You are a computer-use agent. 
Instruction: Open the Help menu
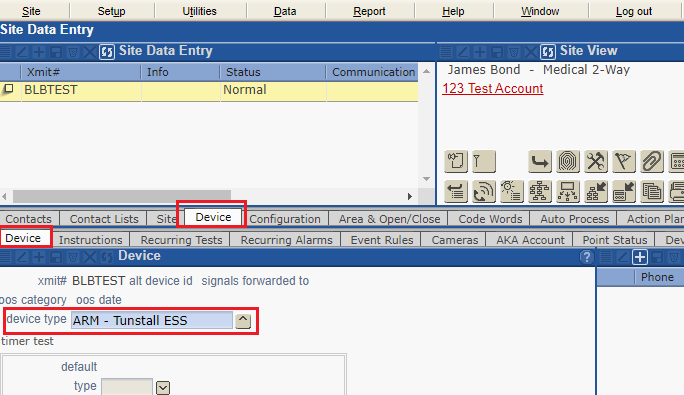[453, 11]
